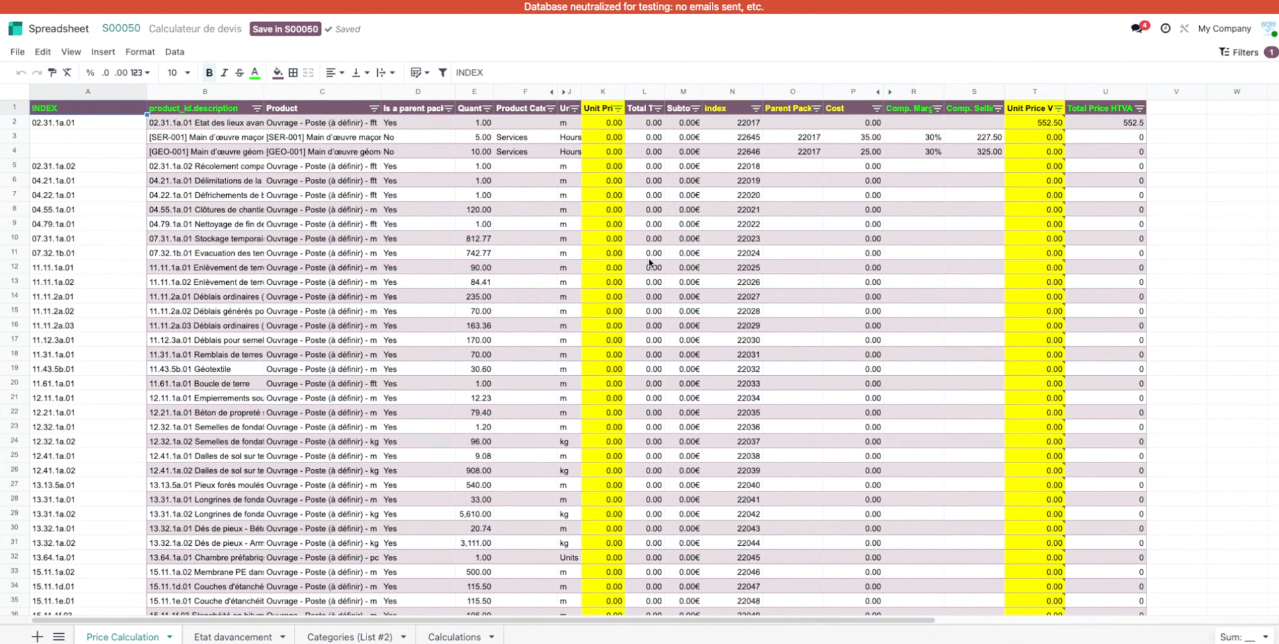Open the Product column filter dropdown
1279x644 pixels.
coord(374,108)
